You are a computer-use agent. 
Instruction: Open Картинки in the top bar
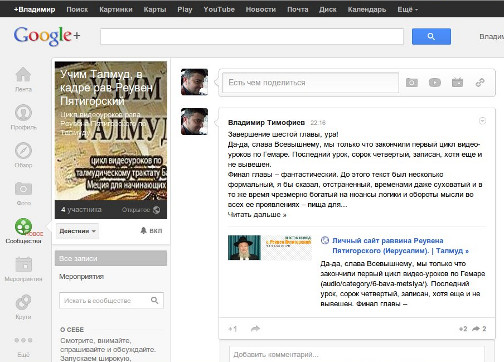click(116, 9)
